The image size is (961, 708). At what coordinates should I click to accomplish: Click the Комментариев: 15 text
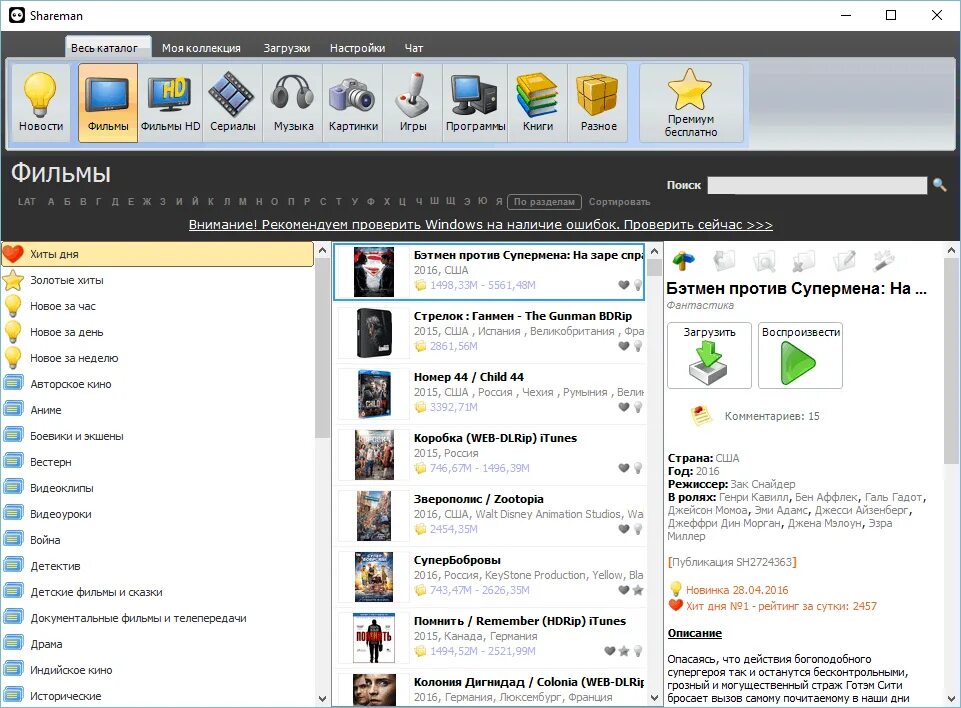tap(772, 416)
